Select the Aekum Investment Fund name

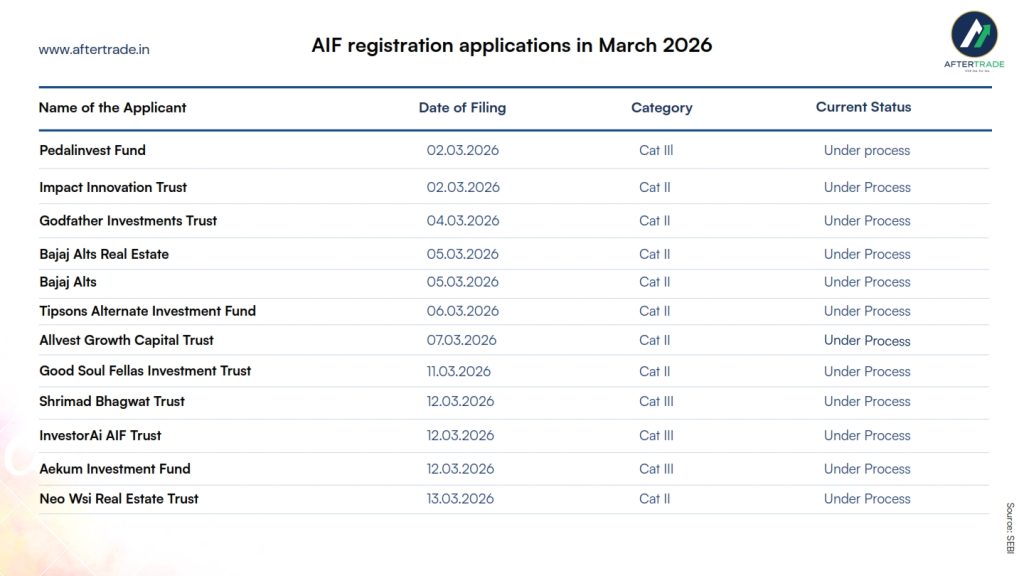pos(114,469)
